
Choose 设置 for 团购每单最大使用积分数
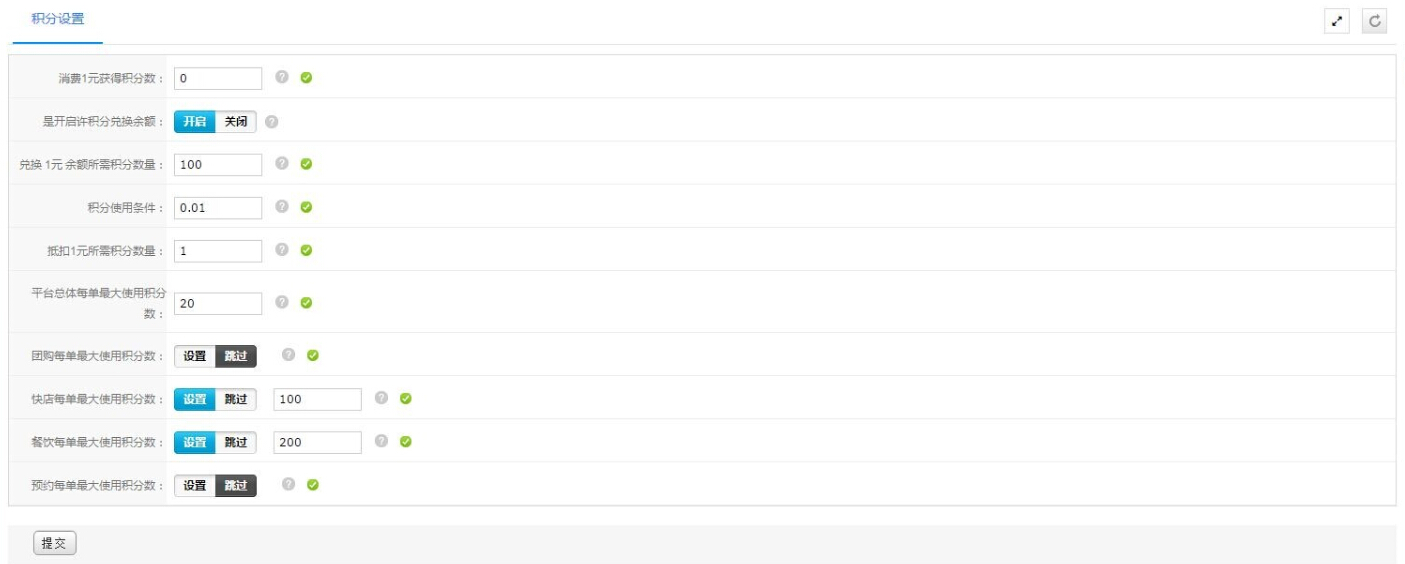195,356
